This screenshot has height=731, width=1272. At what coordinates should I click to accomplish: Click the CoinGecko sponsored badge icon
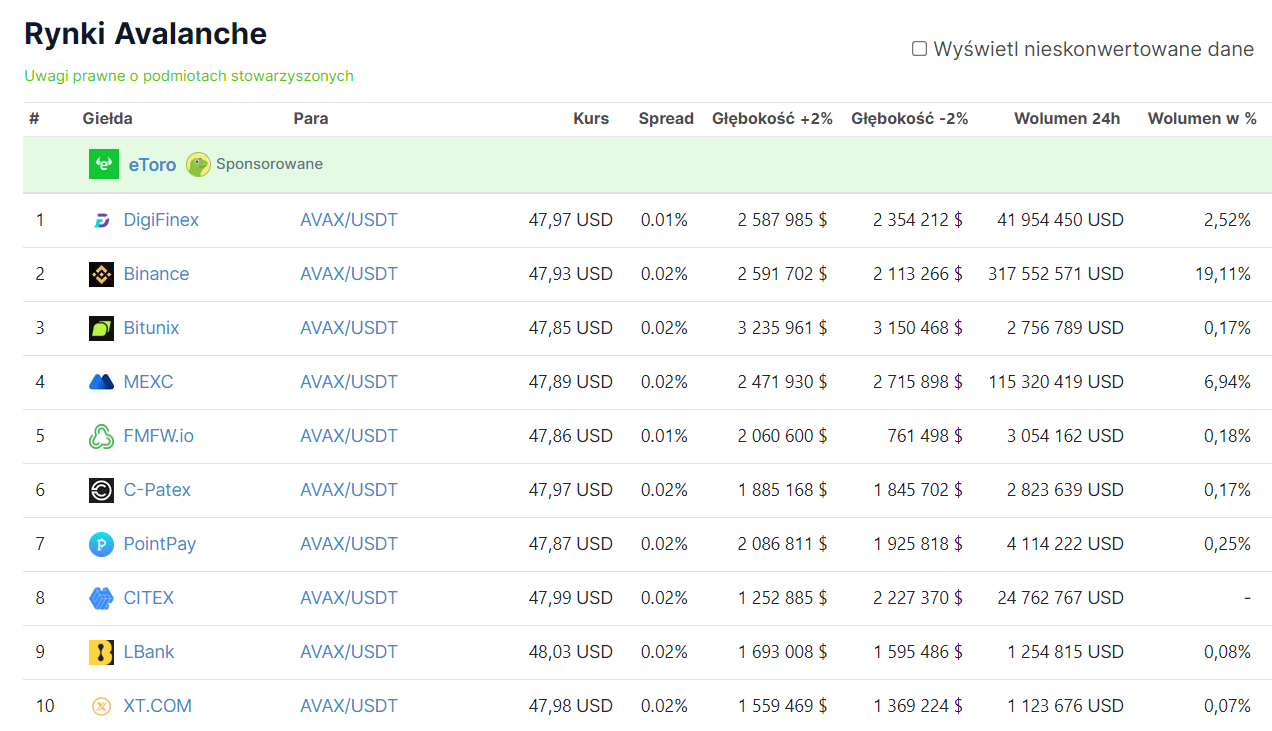pos(198,164)
